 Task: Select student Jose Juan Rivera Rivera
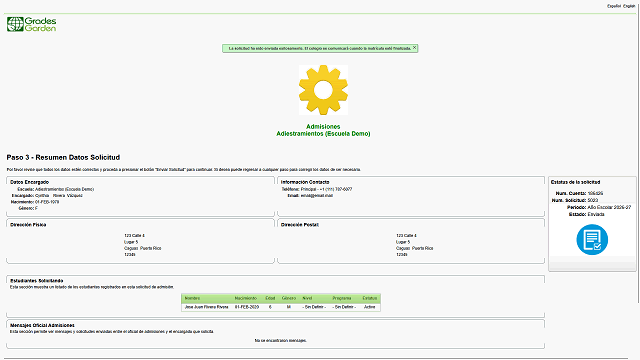[206, 307]
